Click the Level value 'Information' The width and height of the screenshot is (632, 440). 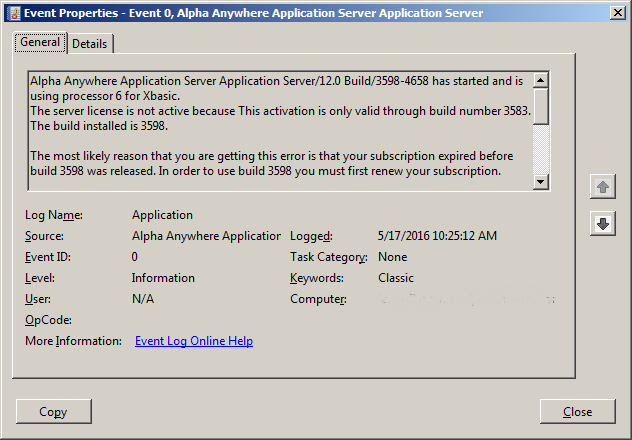[163, 278]
